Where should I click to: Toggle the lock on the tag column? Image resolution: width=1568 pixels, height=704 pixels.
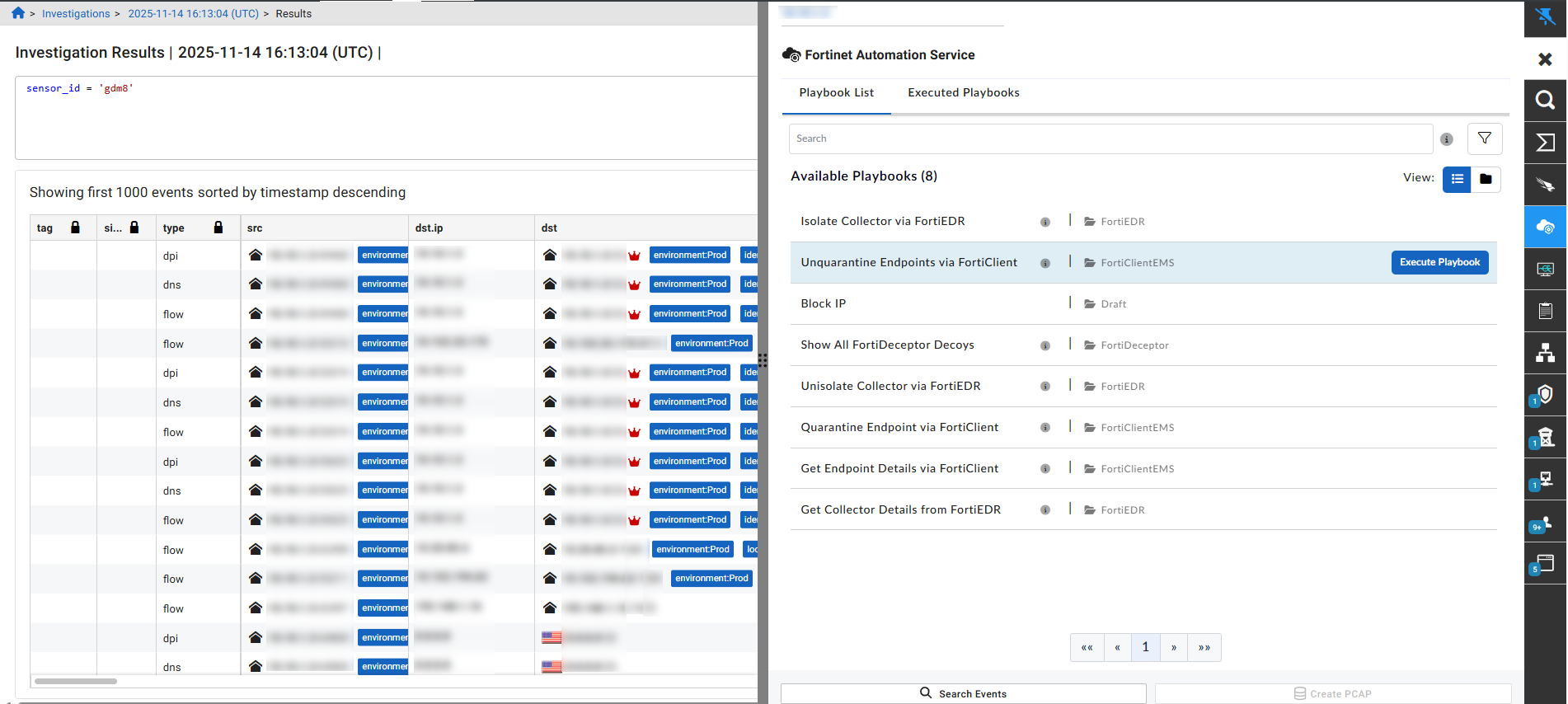coord(75,228)
